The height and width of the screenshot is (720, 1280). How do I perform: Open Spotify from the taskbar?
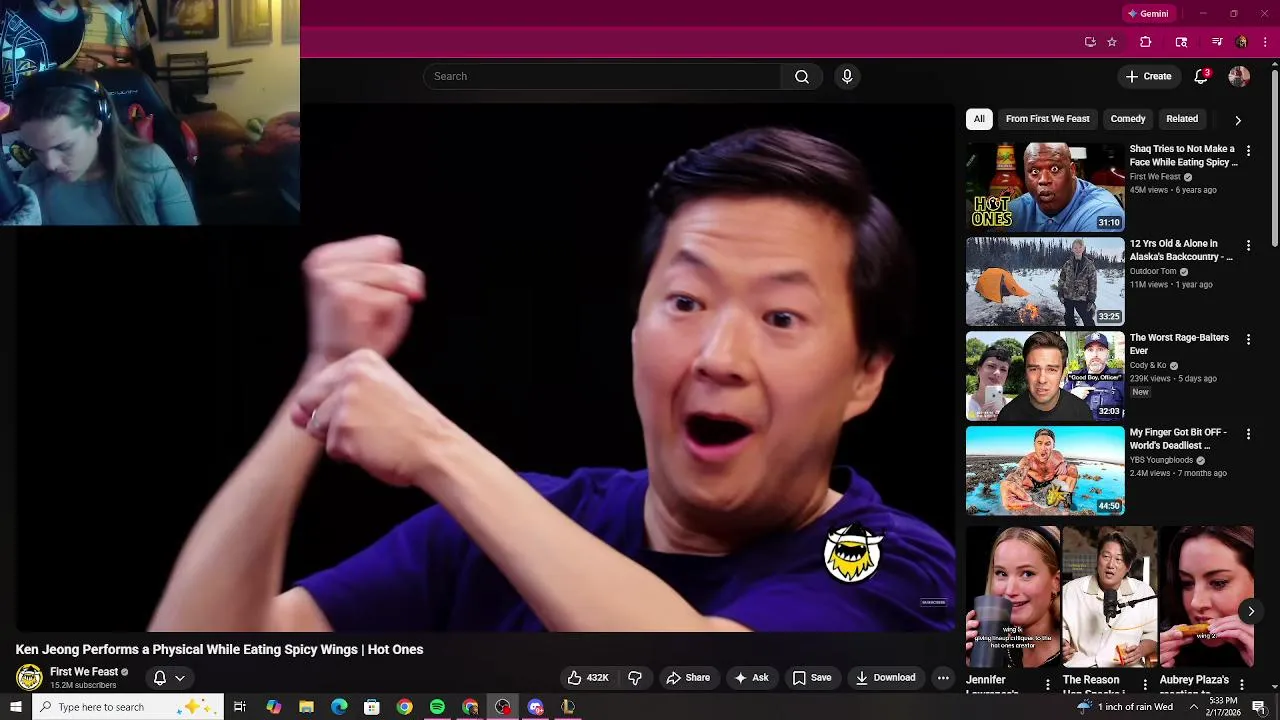tap(437, 707)
